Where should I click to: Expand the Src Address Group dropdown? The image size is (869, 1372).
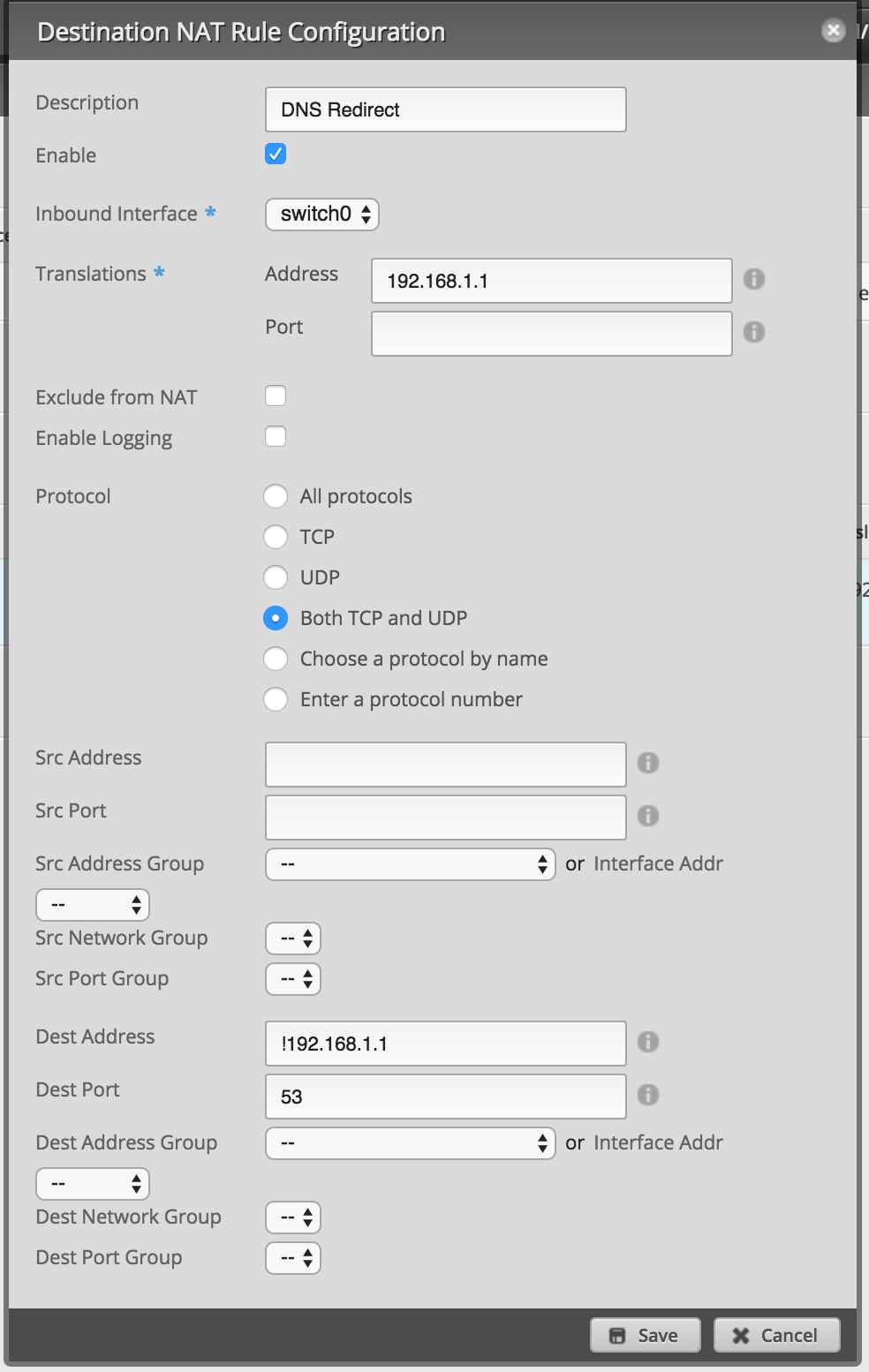(x=411, y=864)
